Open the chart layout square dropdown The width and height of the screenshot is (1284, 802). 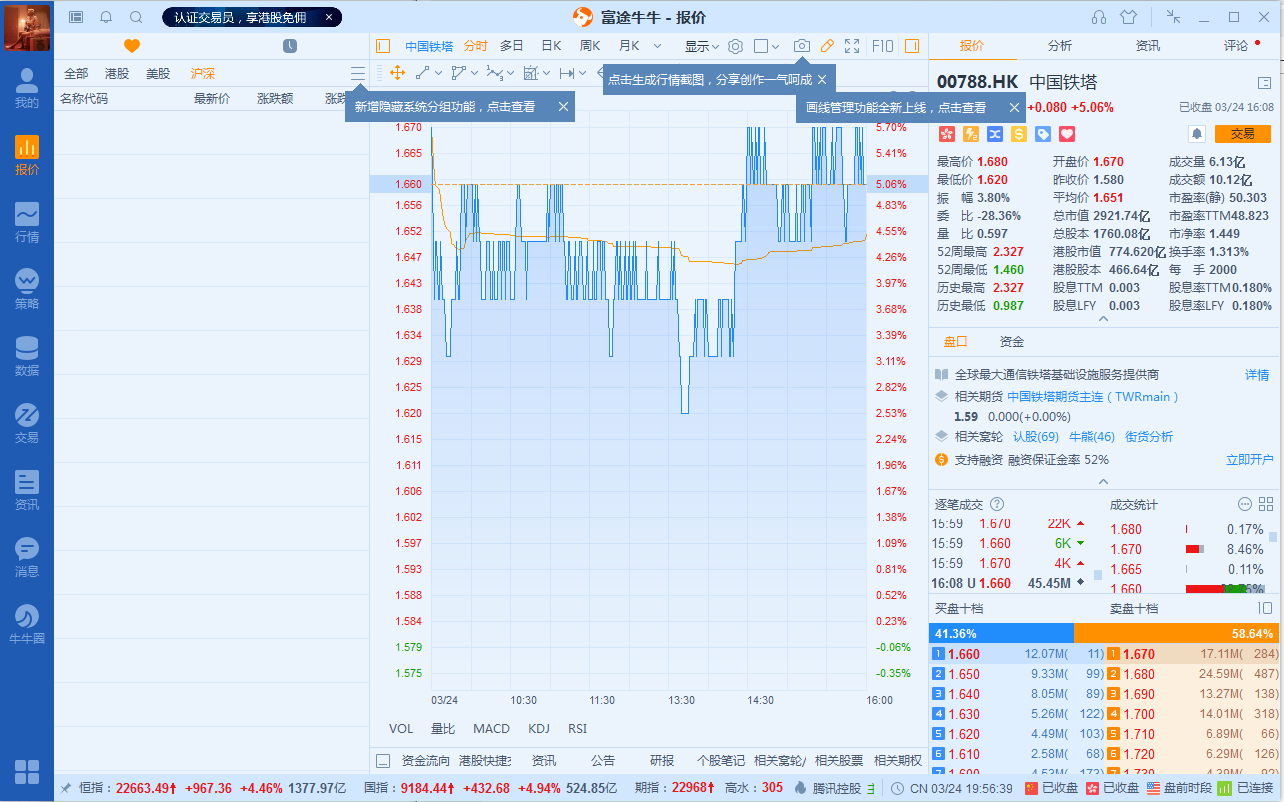click(766, 46)
